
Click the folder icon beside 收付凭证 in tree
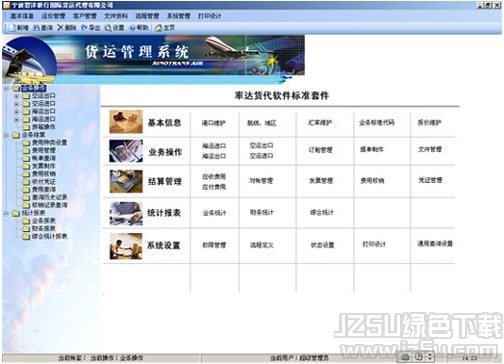tap(26, 182)
